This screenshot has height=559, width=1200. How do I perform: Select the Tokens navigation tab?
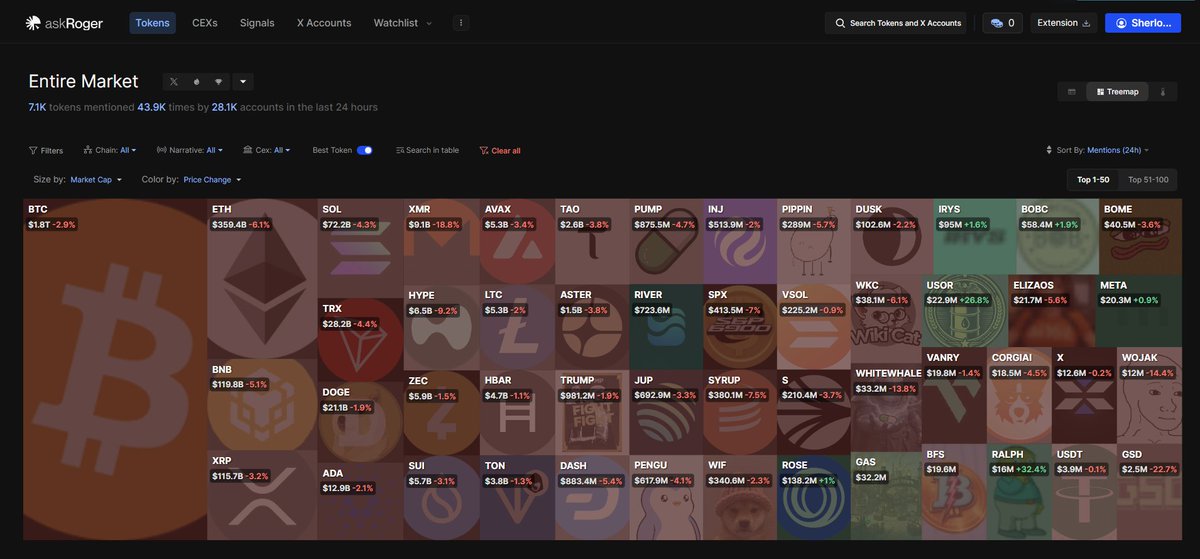click(x=152, y=22)
